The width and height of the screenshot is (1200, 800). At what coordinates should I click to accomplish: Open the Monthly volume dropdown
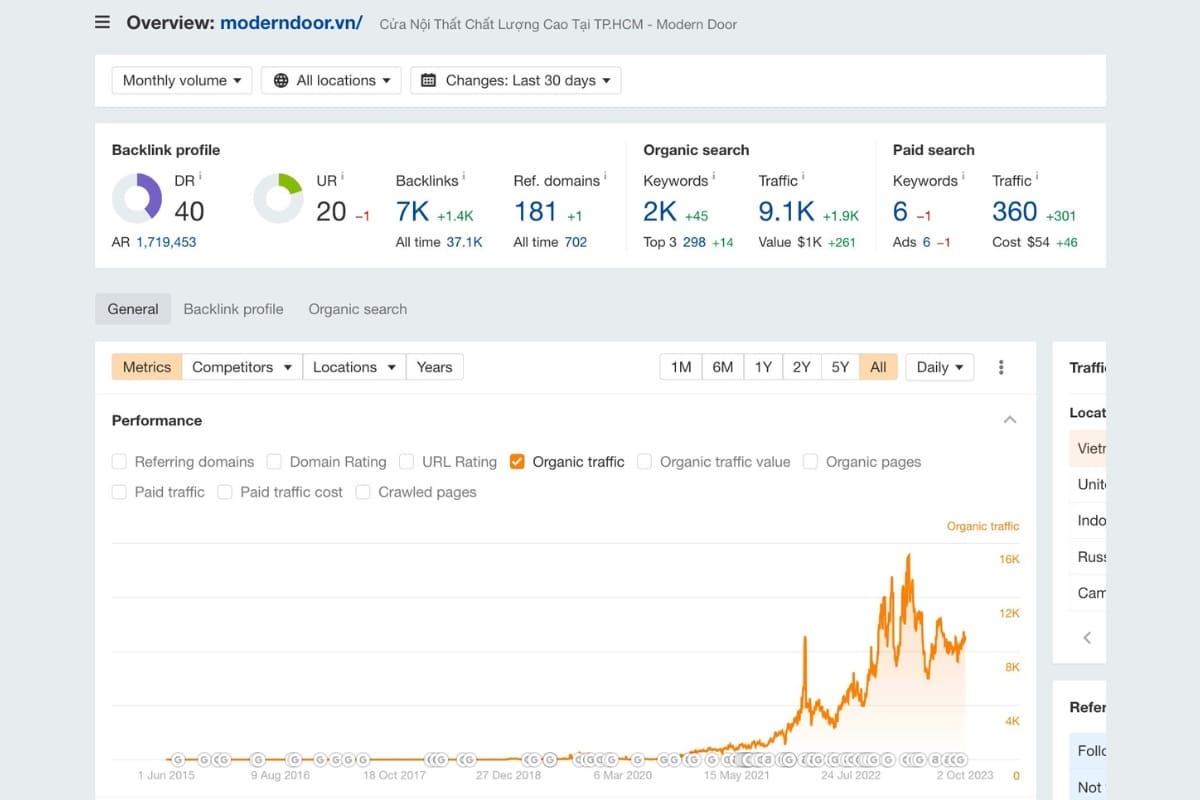click(x=182, y=80)
